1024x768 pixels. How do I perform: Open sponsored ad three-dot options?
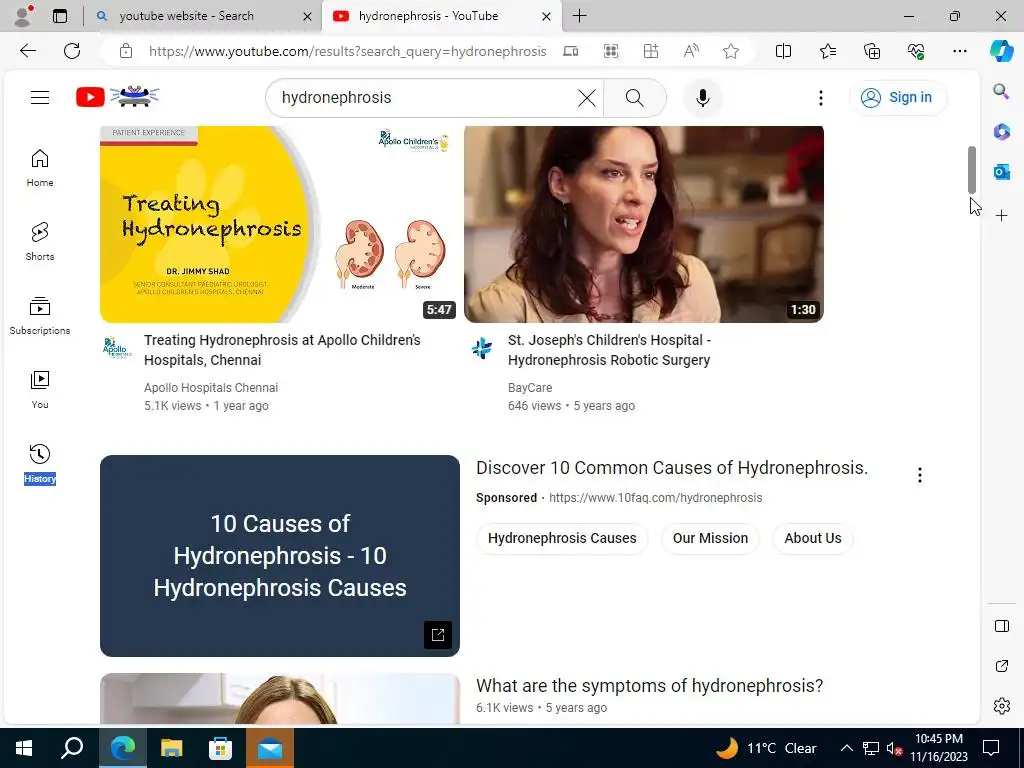920,475
